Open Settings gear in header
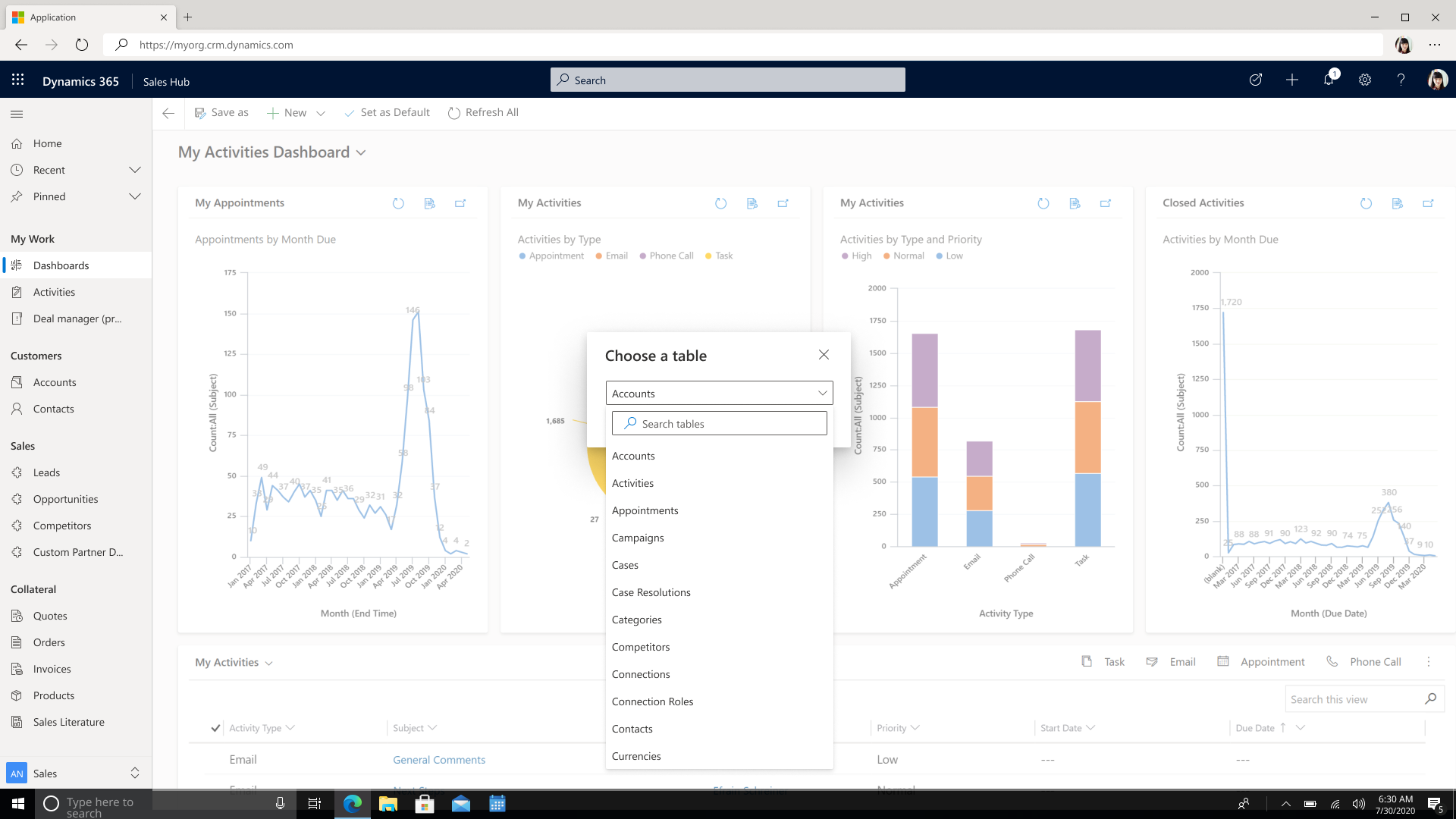 [1365, 80]
